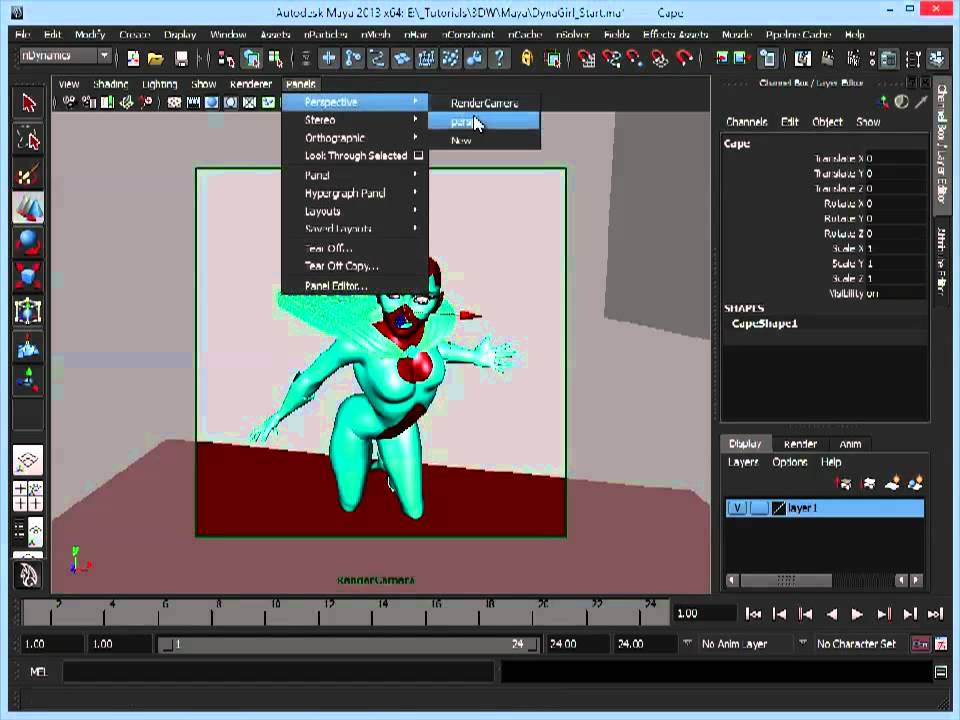Switch to the Render layer tab

[x=800, y=444]
